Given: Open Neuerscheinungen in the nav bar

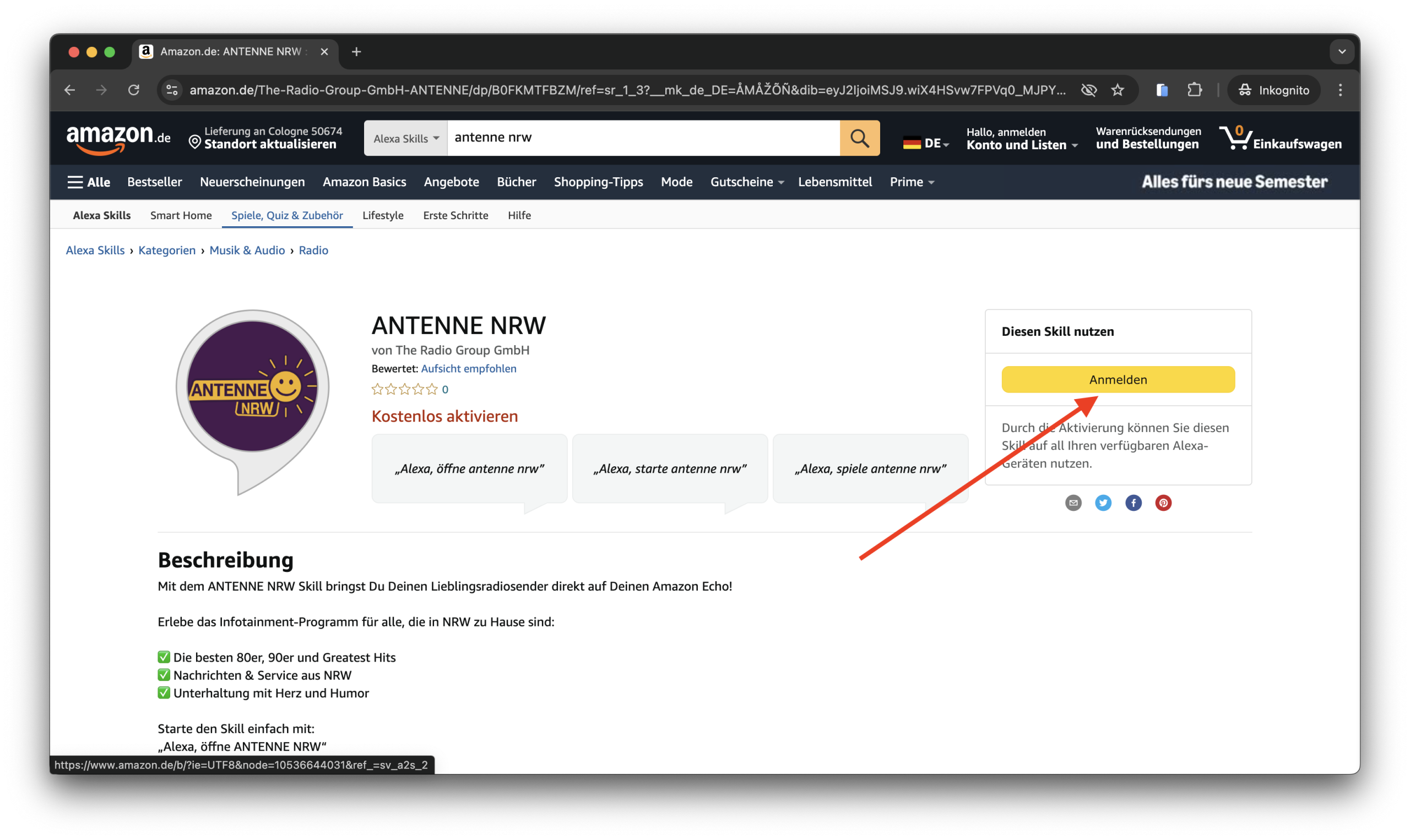Looking at the screenshot, I should coord(252,182).
